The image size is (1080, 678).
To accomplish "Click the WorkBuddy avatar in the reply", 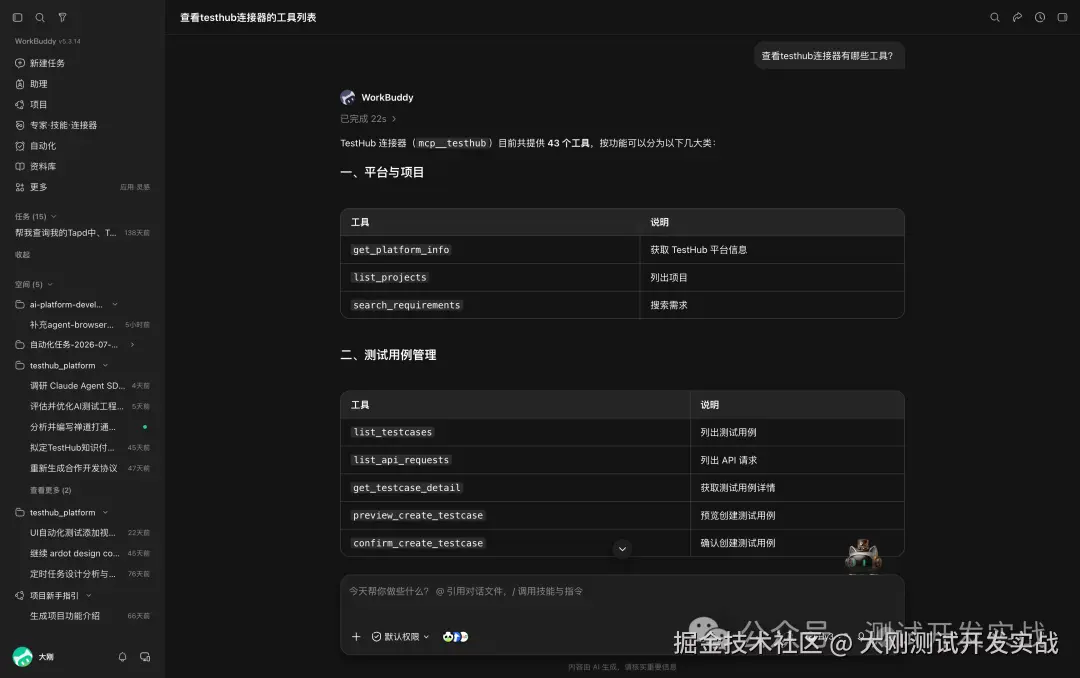I will [348, 97].
